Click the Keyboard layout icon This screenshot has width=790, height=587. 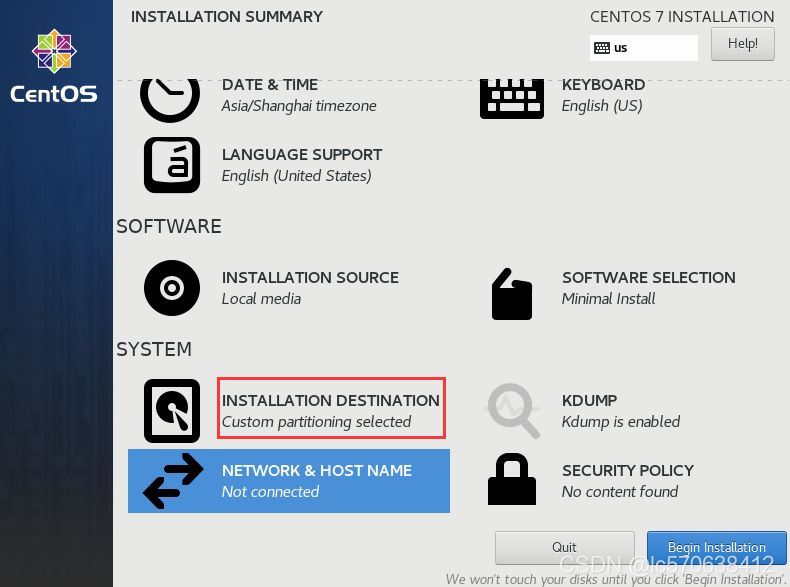[512, 99]
